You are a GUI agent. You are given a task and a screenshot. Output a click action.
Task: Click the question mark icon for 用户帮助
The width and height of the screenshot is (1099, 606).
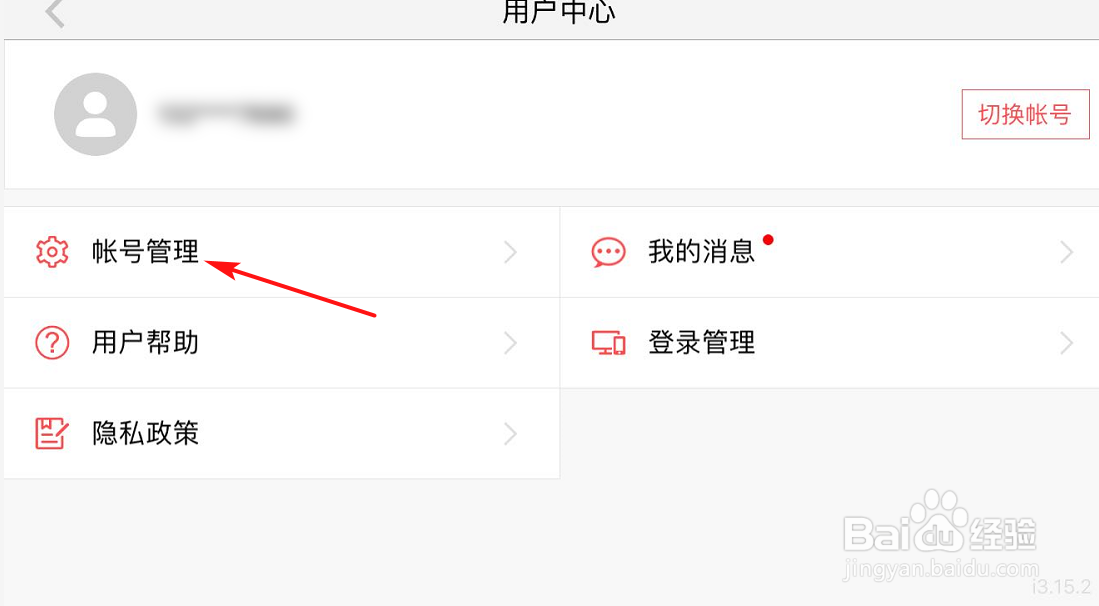pos(53,343)
